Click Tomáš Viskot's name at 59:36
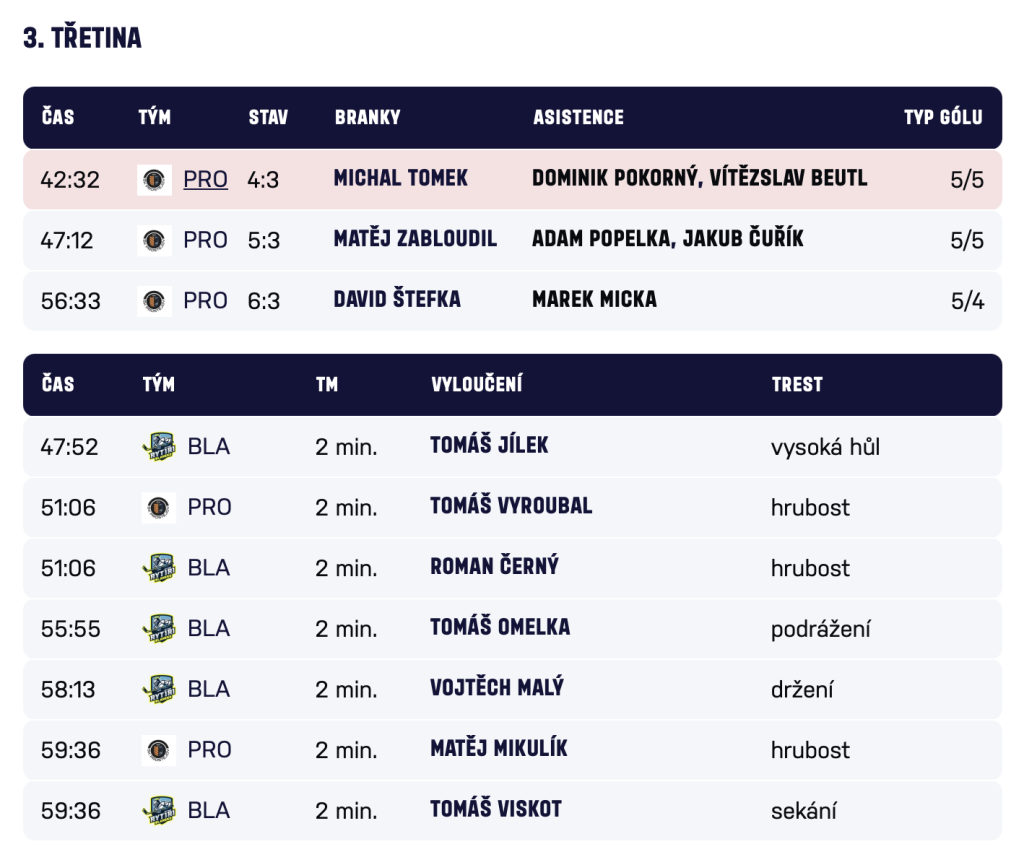1024x852 pixels. coord(496,809)
